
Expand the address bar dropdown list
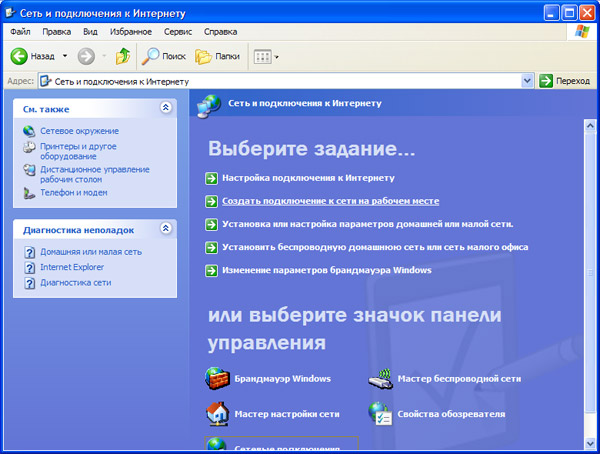[x=527, y=81]
